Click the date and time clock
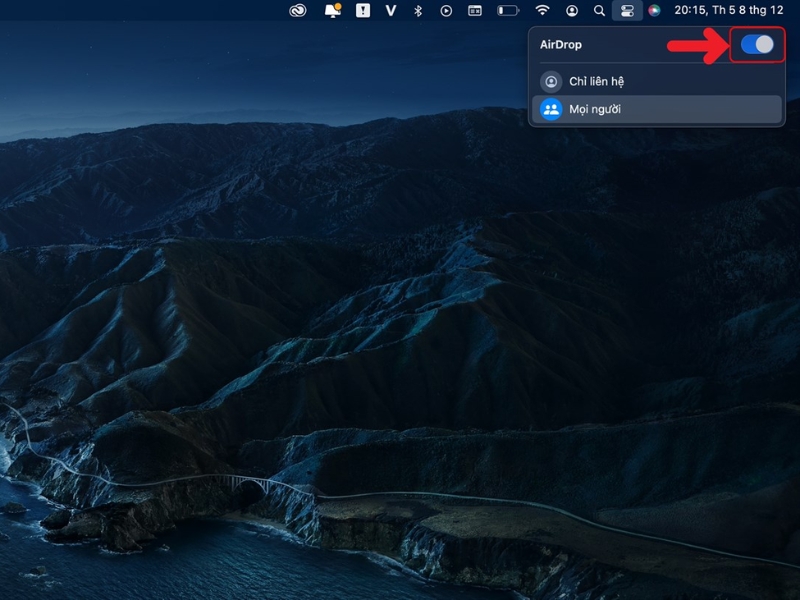The height and width of the screenshot is (600, 800). 729,10
